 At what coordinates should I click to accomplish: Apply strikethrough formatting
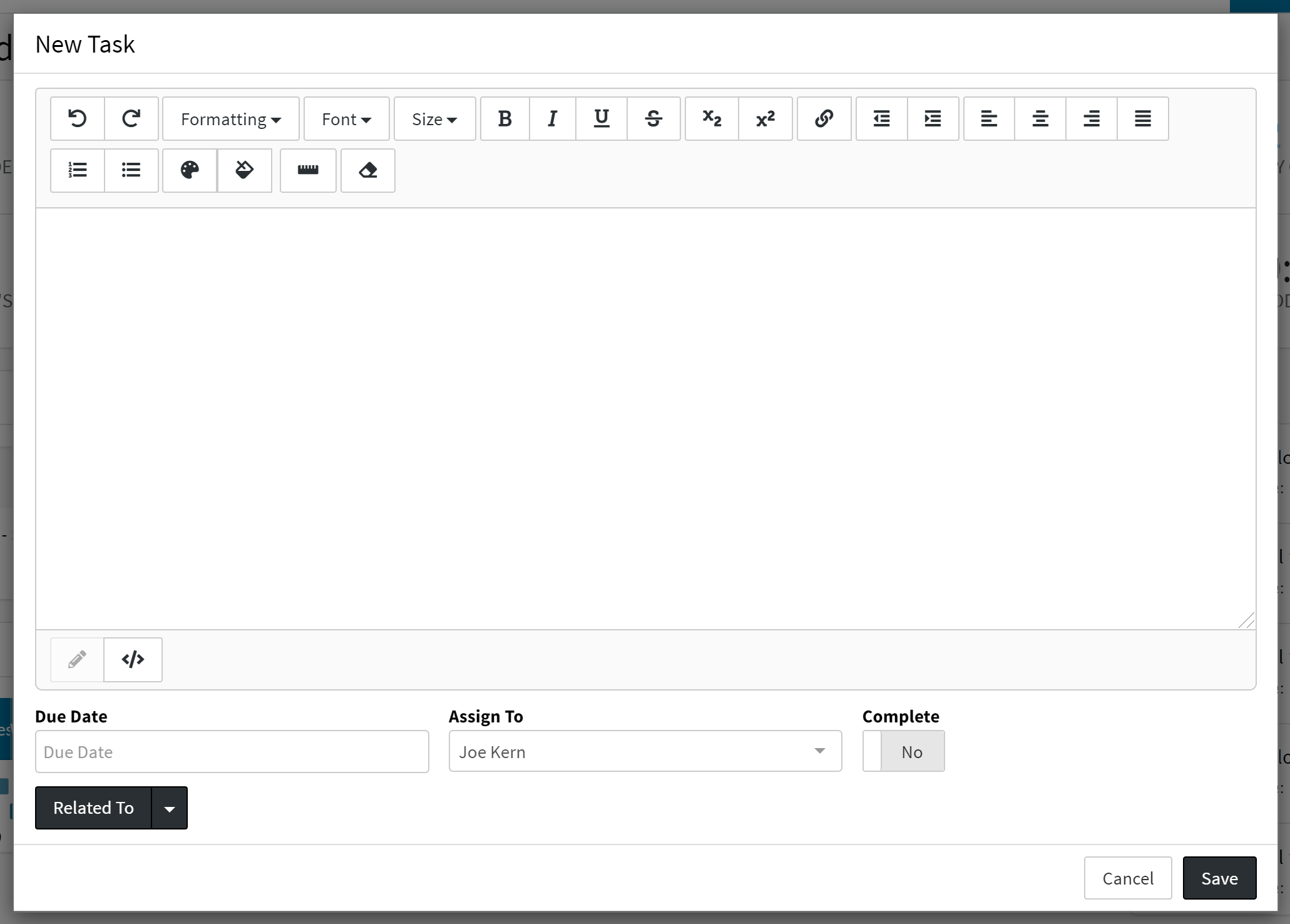[653, 119]
